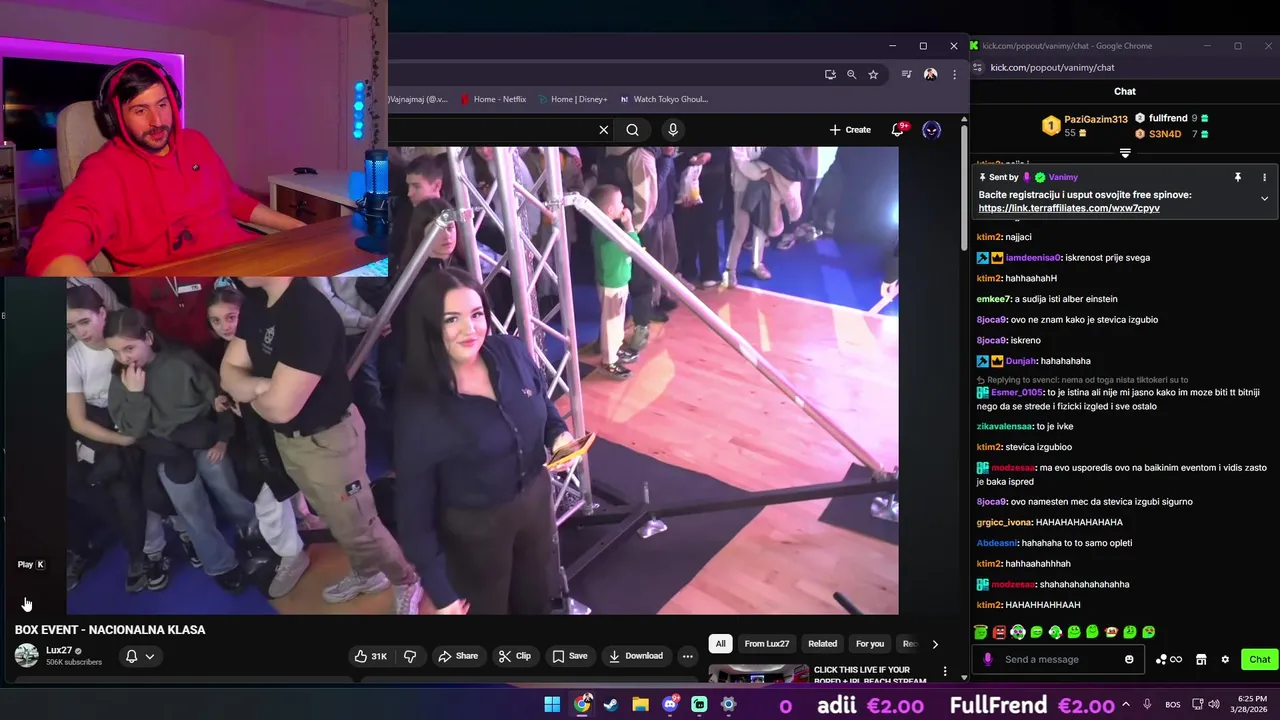Image resolution: width=1280 pixels, height=720 pixels.
Task: Open more actions ellipsis under video
Action: pyautogui.click(x=687, y=656)
